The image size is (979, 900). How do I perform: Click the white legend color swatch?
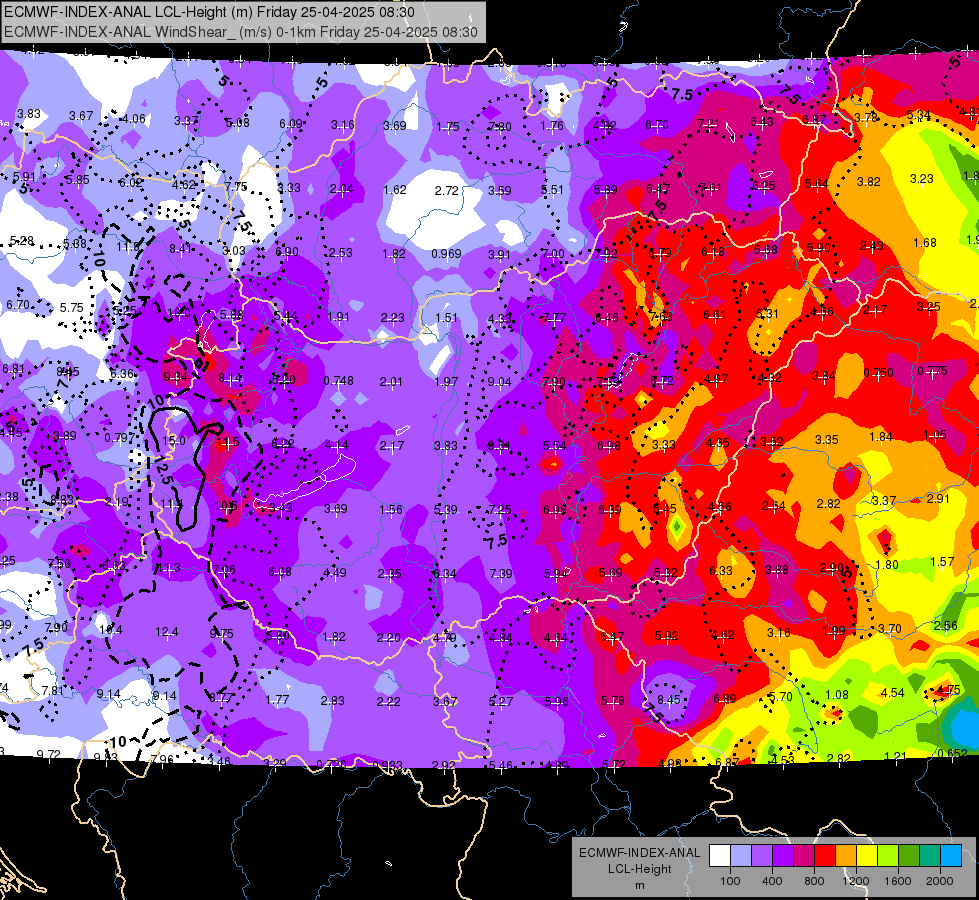coord(720,856)
